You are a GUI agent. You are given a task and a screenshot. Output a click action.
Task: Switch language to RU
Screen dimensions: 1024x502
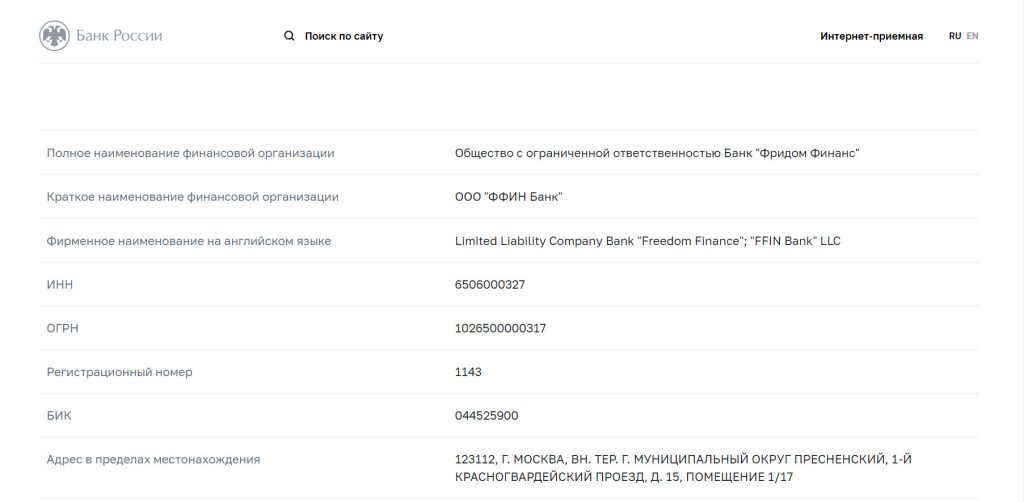955,37
